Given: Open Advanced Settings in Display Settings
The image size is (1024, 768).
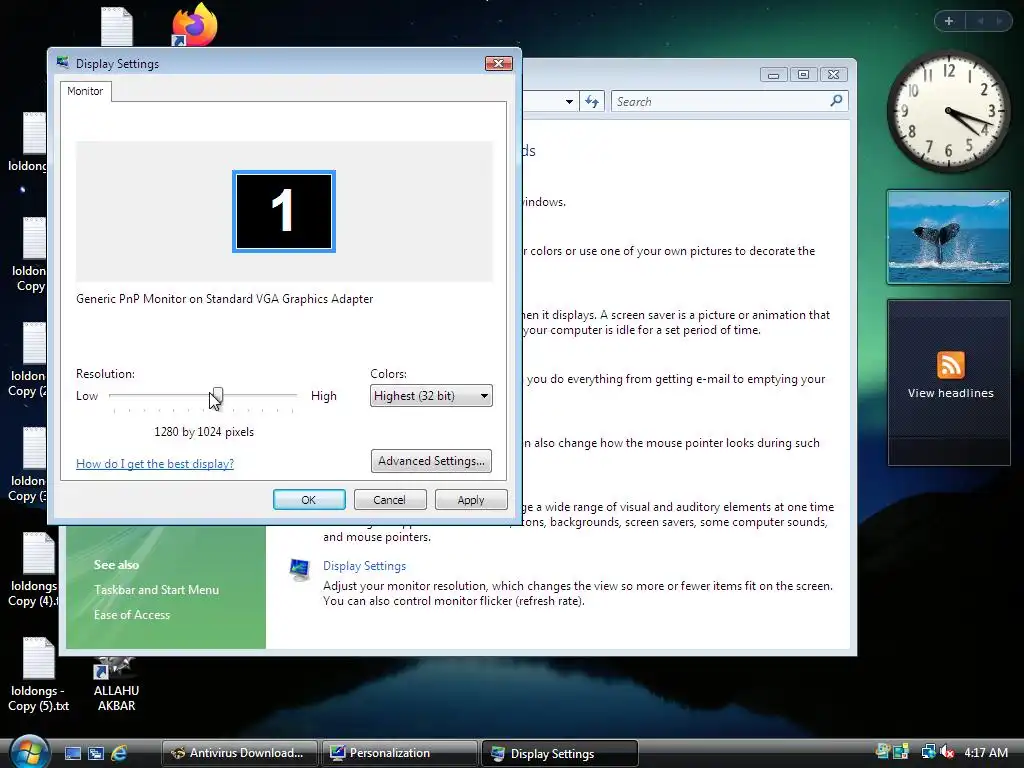Looking at the screenshot, I should (x=431, y=461).
